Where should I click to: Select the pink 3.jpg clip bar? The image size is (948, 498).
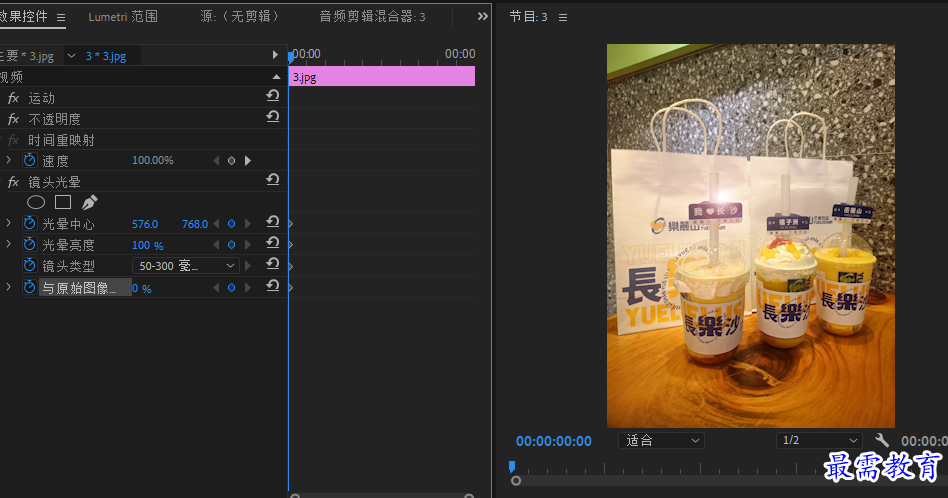pyautogui.click(x=382, y=76)
